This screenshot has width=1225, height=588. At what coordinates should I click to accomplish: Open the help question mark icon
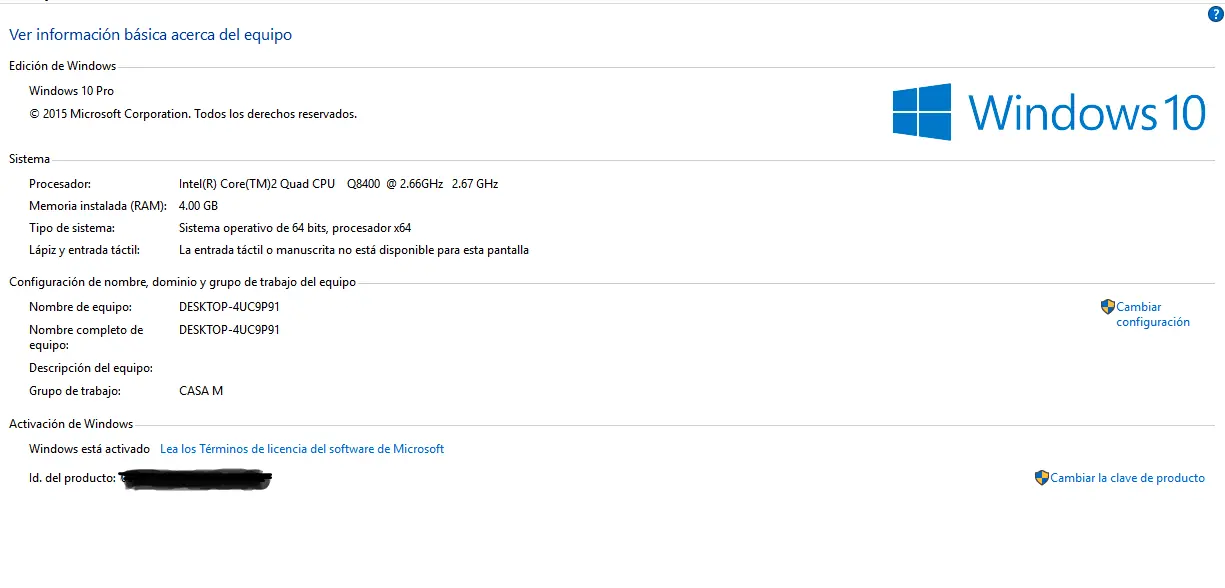(x=1216, y=14)
